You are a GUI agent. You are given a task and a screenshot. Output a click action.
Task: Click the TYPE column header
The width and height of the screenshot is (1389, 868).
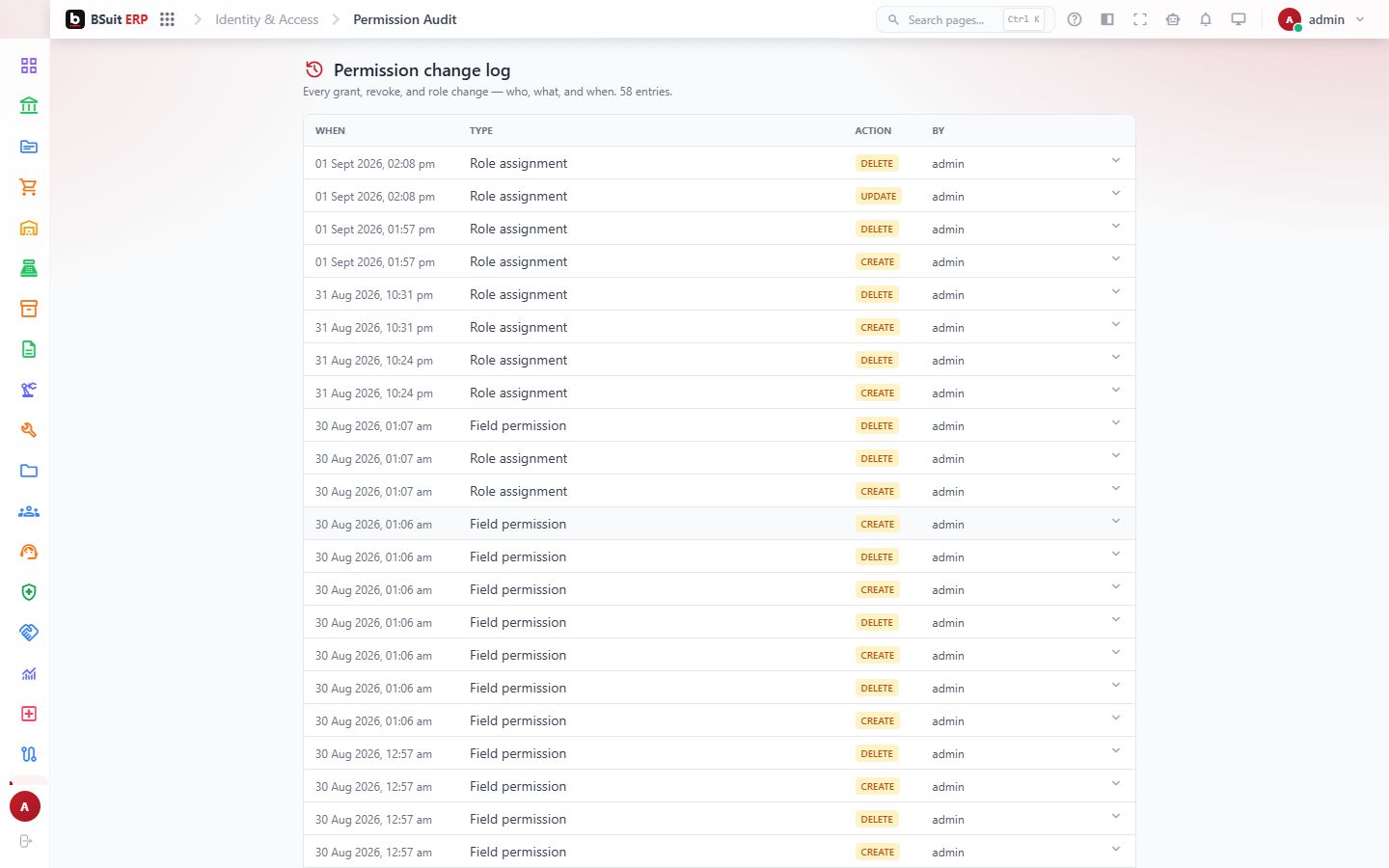coord(481,130)
